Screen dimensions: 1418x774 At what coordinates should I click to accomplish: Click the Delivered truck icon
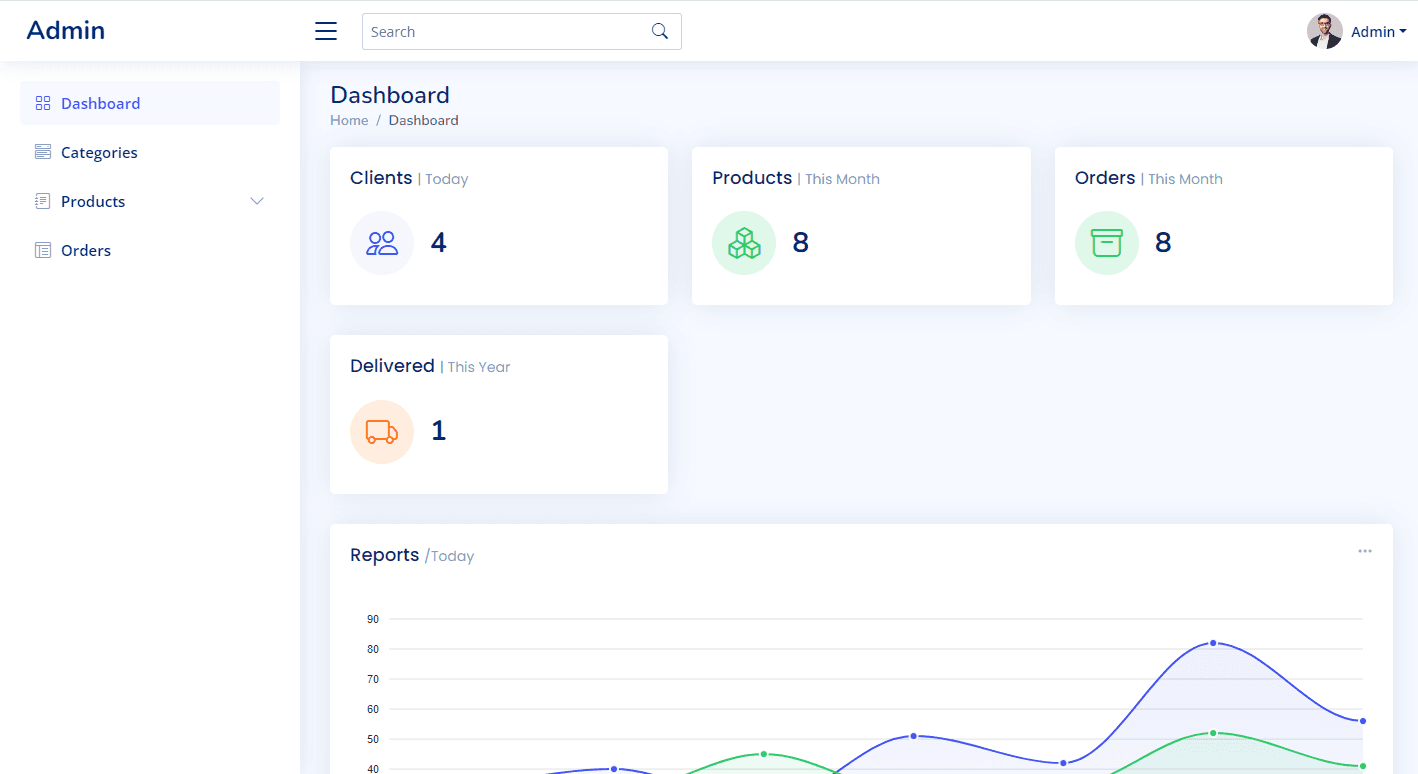click(382, 432)
